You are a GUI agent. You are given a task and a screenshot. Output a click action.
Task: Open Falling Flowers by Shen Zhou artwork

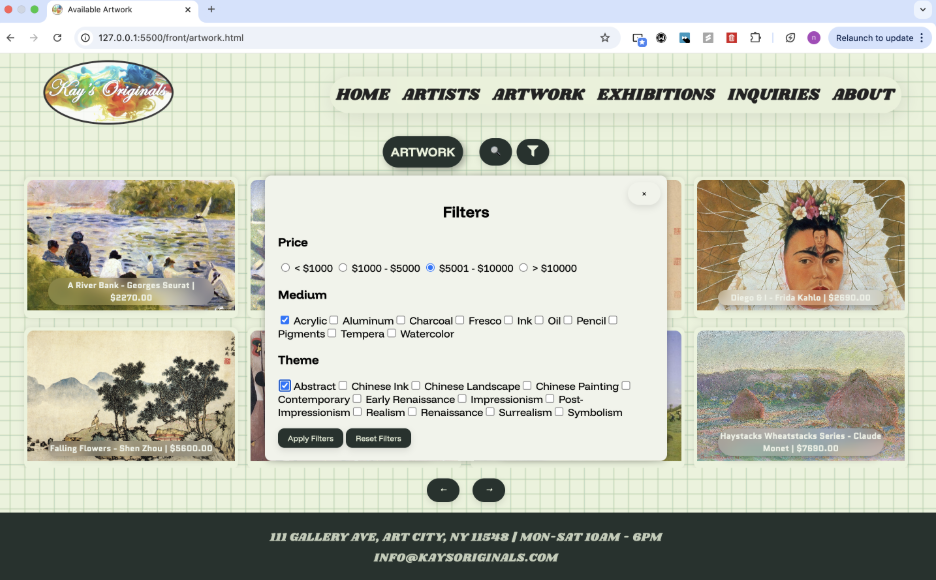[131, 396]
